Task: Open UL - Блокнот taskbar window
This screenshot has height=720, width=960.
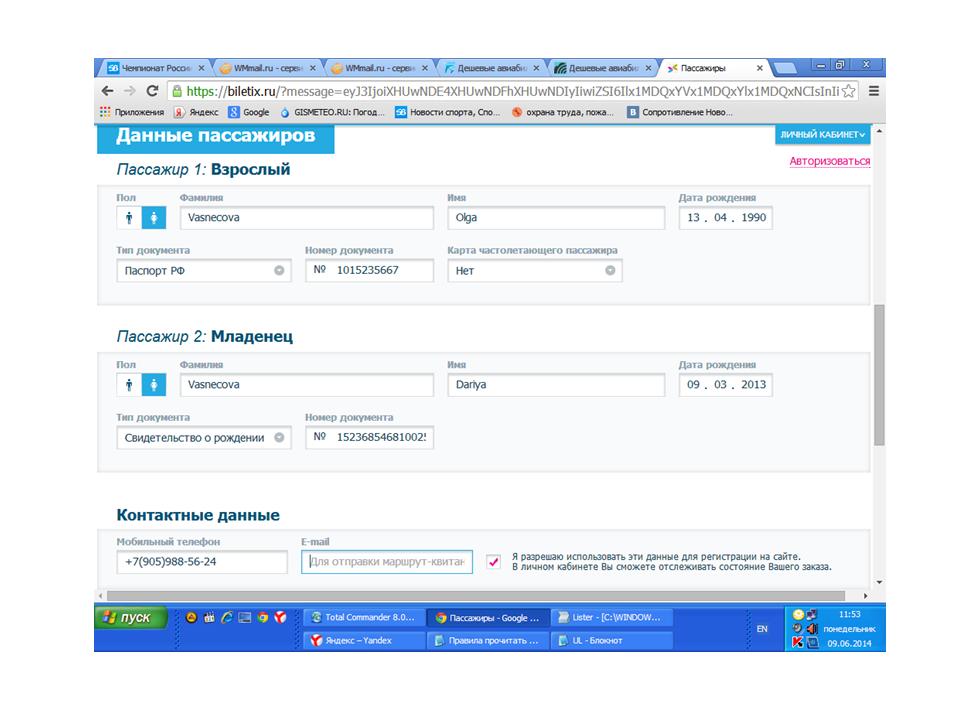Action: point(611,640)
